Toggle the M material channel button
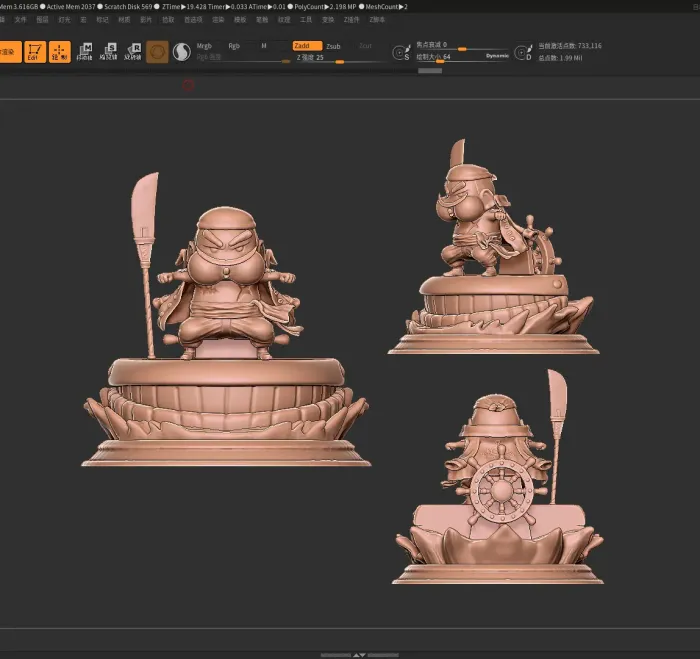700x659 pixels. click(264, 46)
